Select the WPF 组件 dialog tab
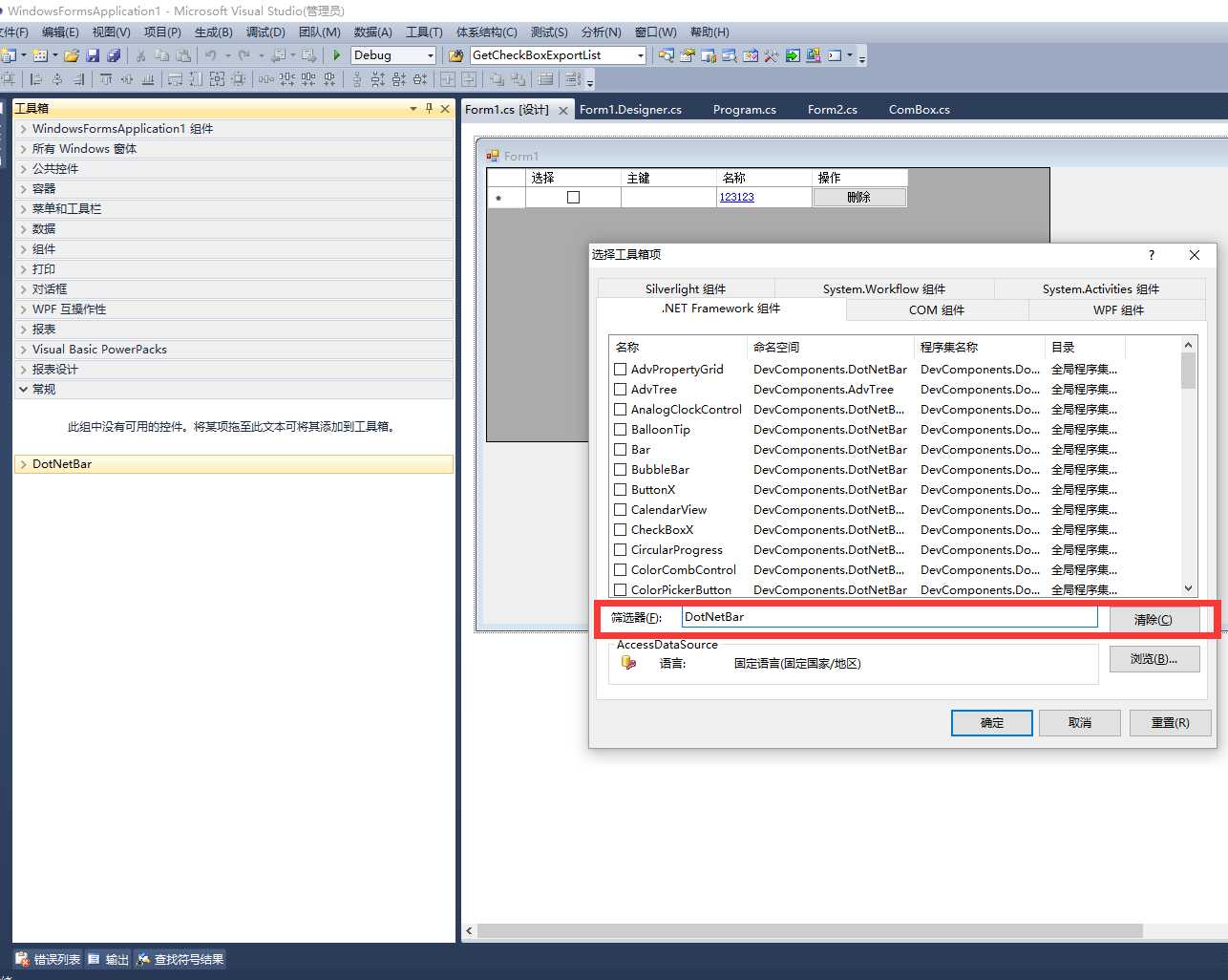This screenshot has height=980, width=1228. point(1118,309)
